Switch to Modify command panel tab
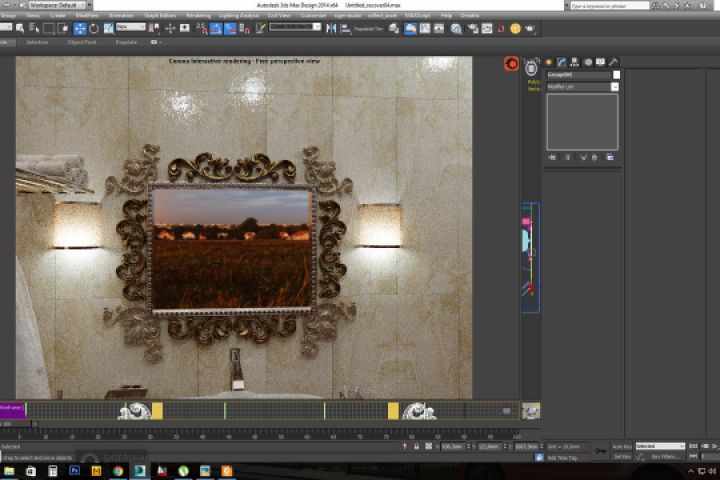 tap(562, 62)
